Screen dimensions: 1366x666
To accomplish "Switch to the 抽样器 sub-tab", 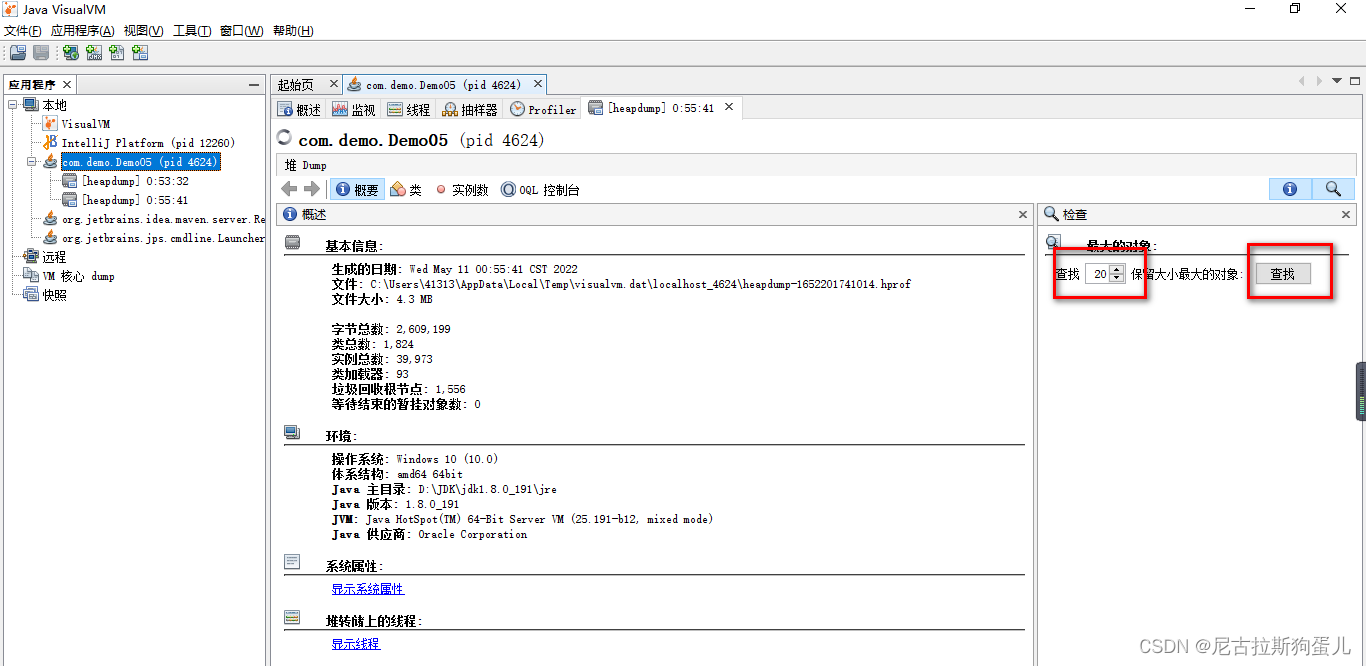I will coord(470,109).
